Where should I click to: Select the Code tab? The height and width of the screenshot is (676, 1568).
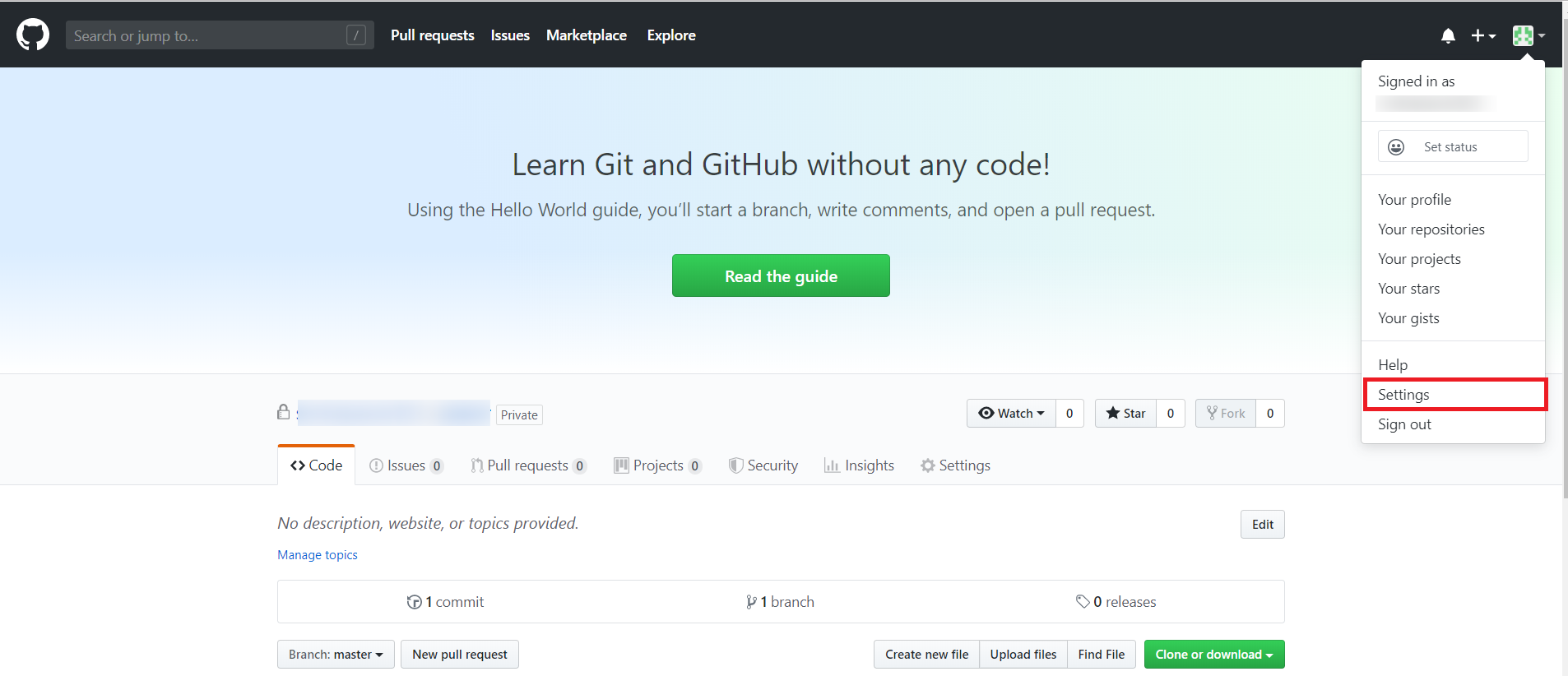point(317,465)
